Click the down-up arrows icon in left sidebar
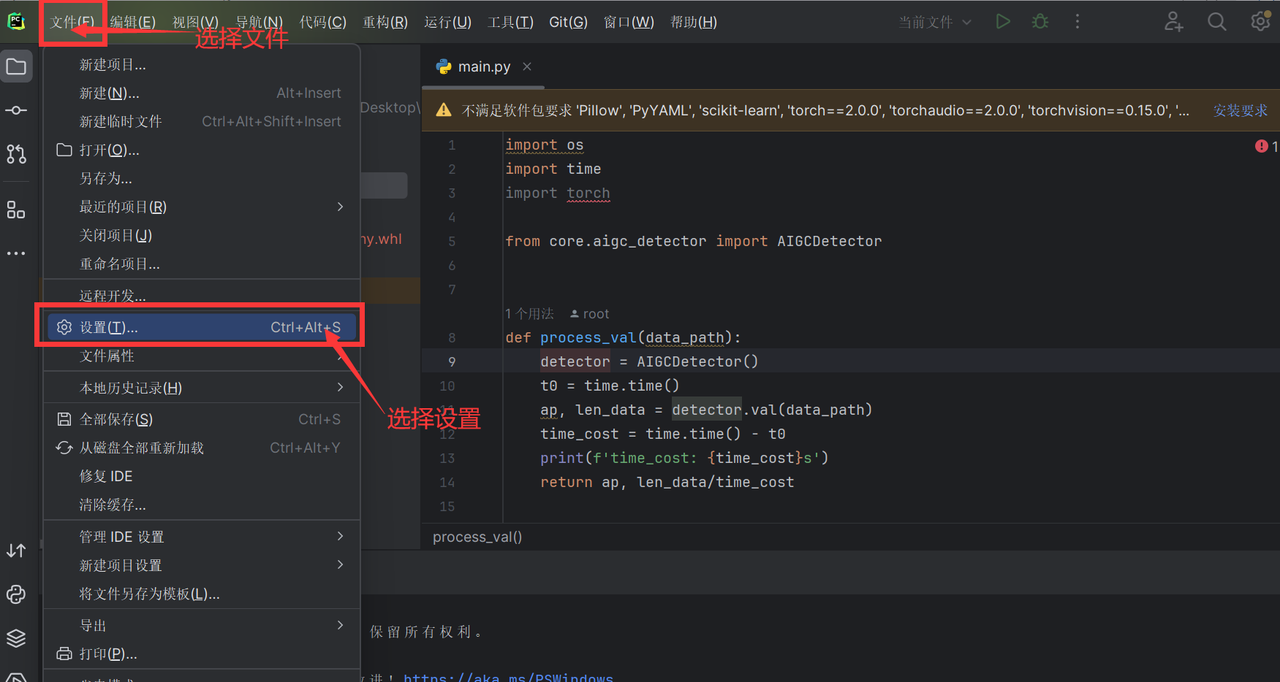This screenshot has height=682, width=1280. click(x=16, y=551)
